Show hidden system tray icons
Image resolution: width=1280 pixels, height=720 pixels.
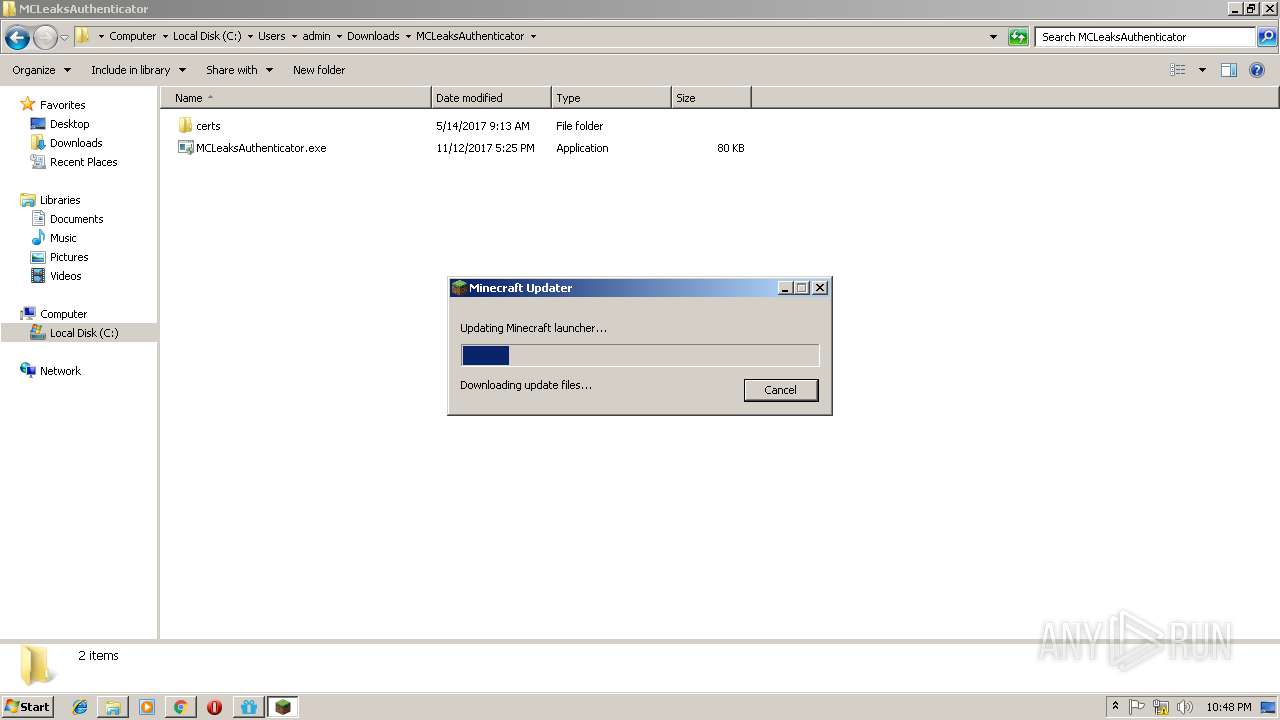click(x=1116, y=707)
